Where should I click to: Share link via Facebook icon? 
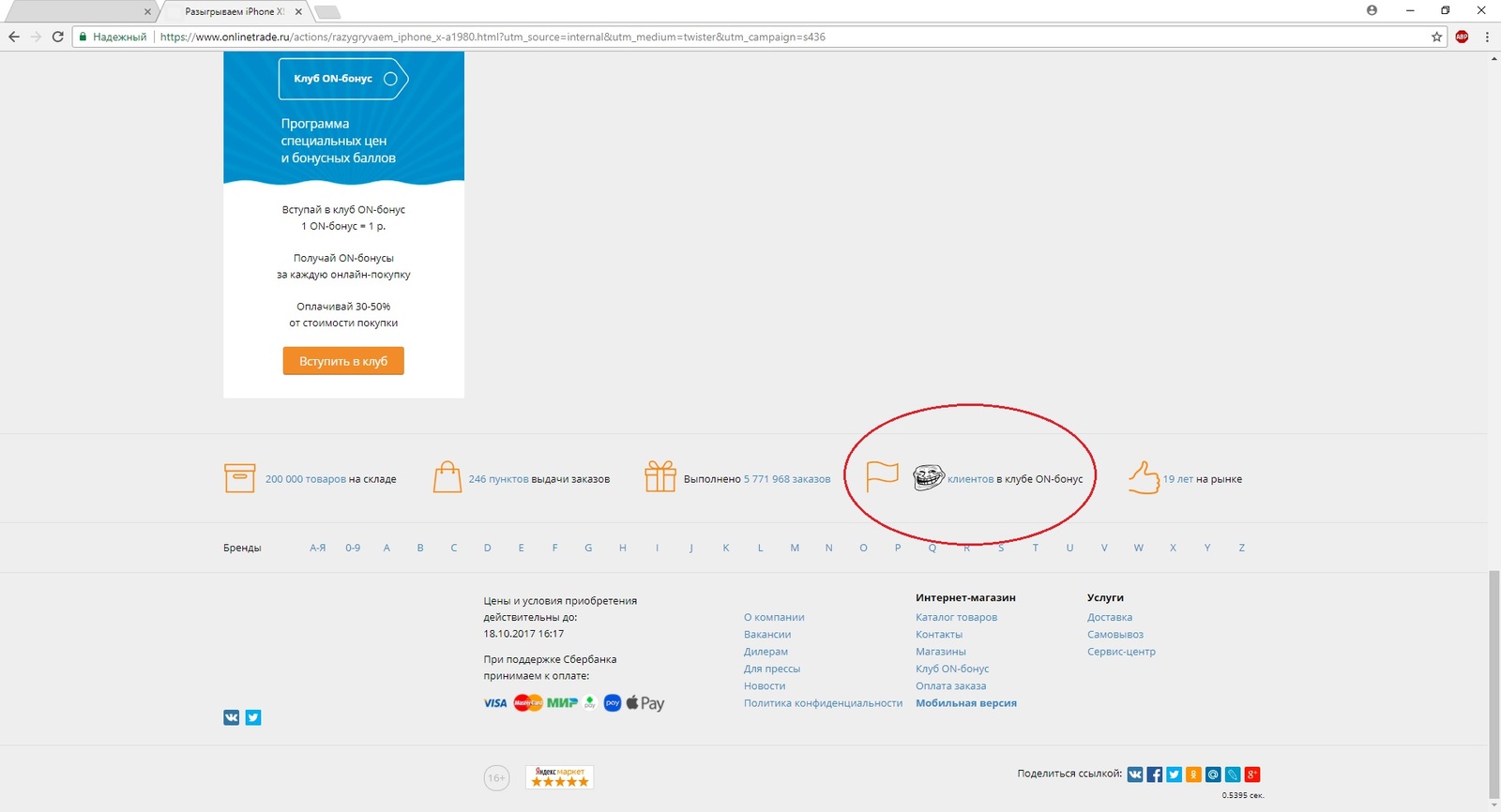(1155, 774)
